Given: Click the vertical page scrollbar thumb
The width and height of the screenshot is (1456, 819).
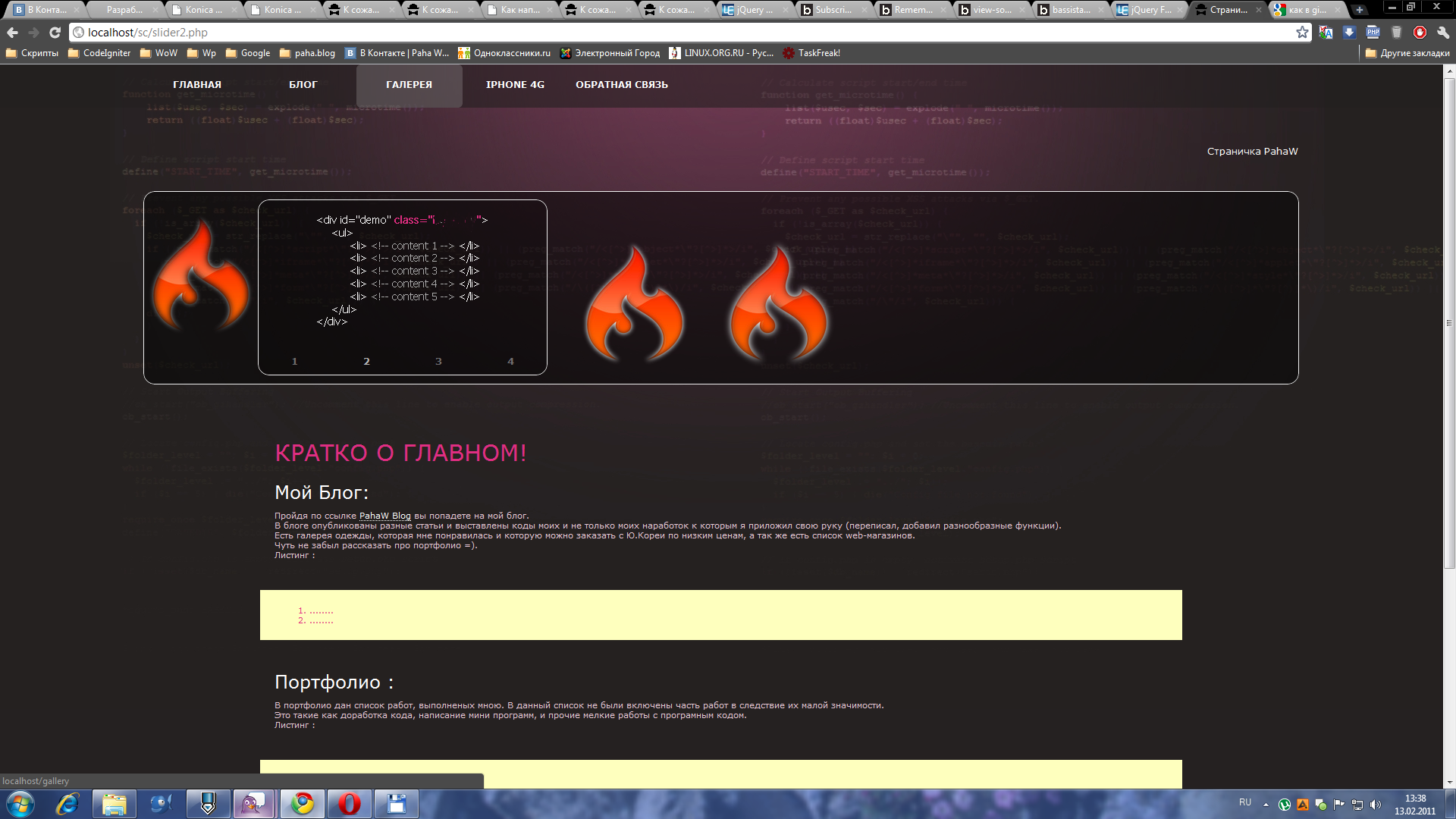Looking at the screenshot, I should click(x=1449, y=322).
